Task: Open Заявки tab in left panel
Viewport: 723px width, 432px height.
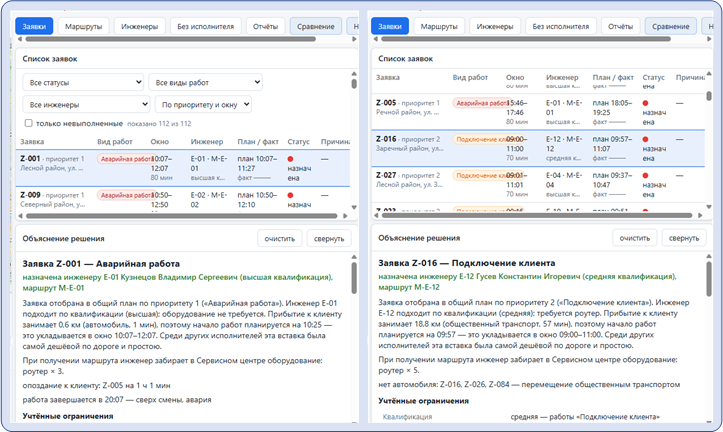Action: (x=34, y=26)
